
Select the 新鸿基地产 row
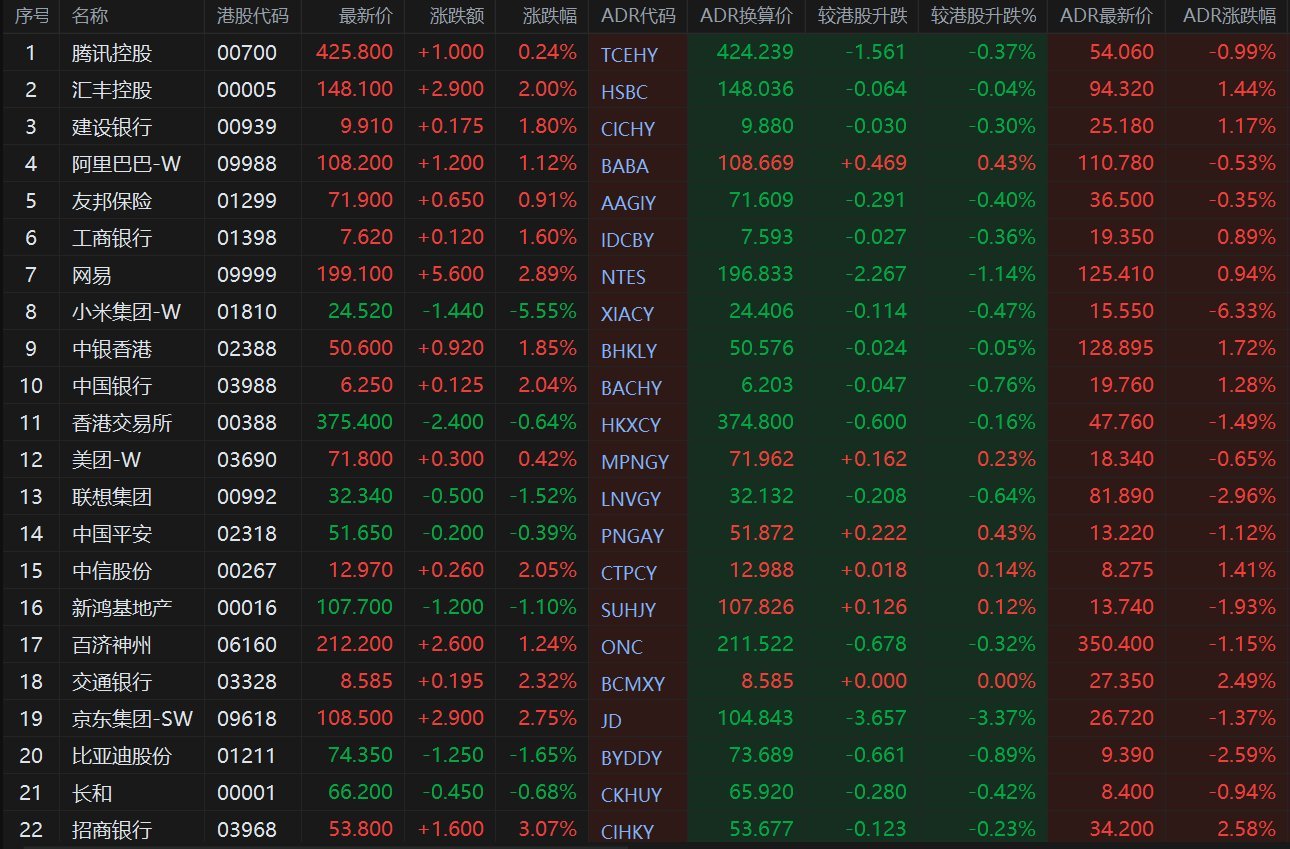tap(645, 607)
